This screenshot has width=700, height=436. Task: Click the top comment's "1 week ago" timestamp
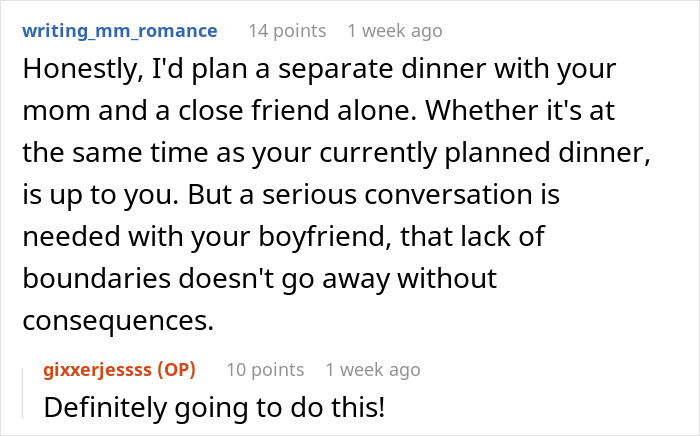394,31
